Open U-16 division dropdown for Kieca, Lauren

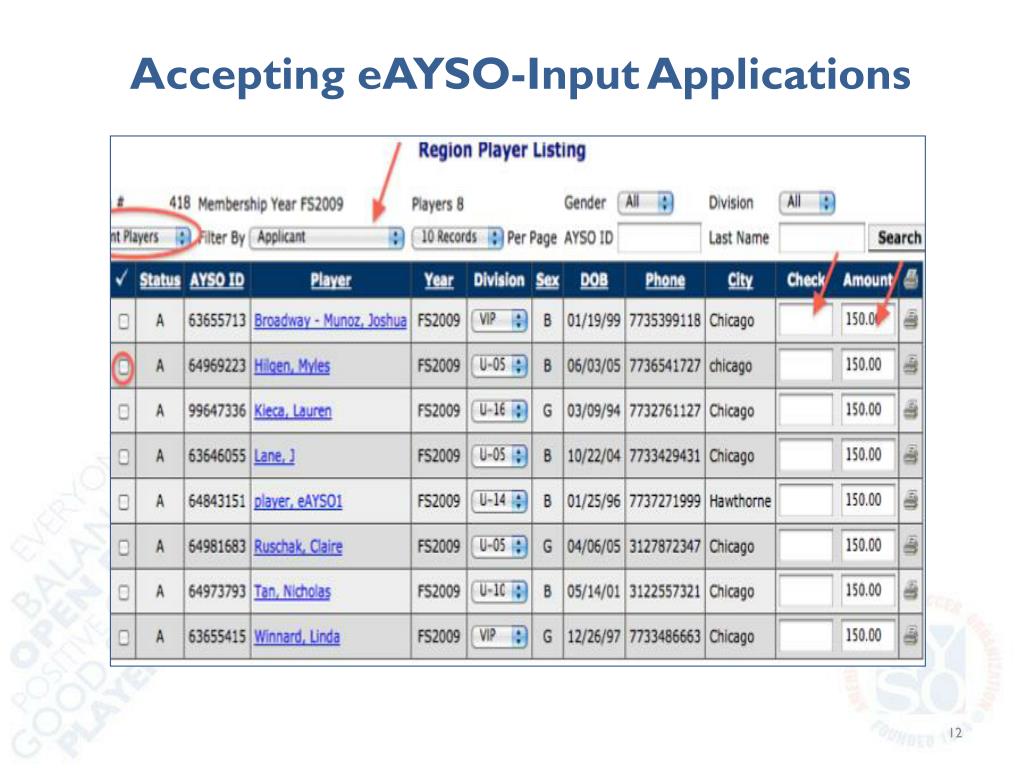click(x=500, y=410)
